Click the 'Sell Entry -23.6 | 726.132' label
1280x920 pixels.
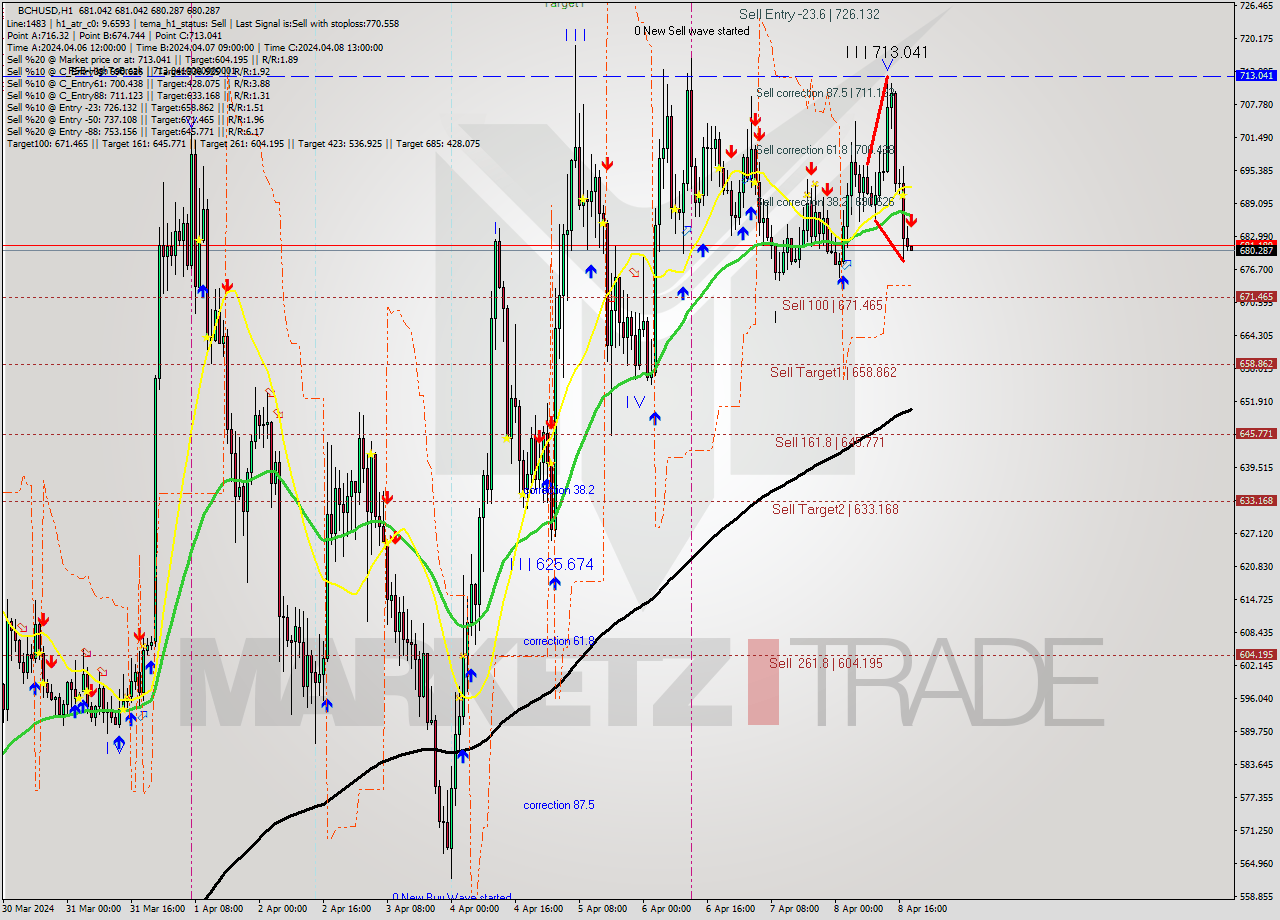(809, 14)
